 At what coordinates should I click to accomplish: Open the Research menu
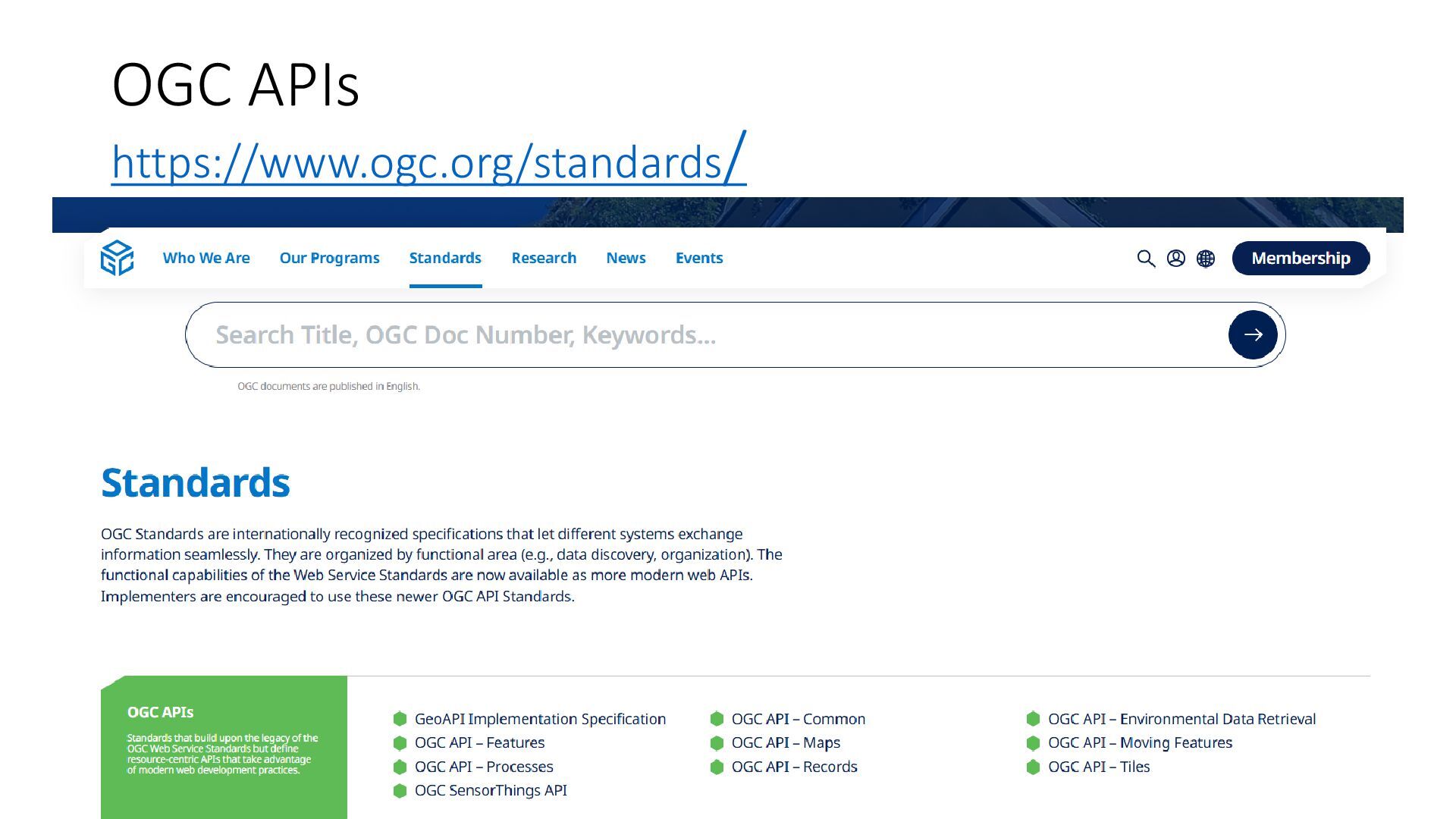point(544,258)
